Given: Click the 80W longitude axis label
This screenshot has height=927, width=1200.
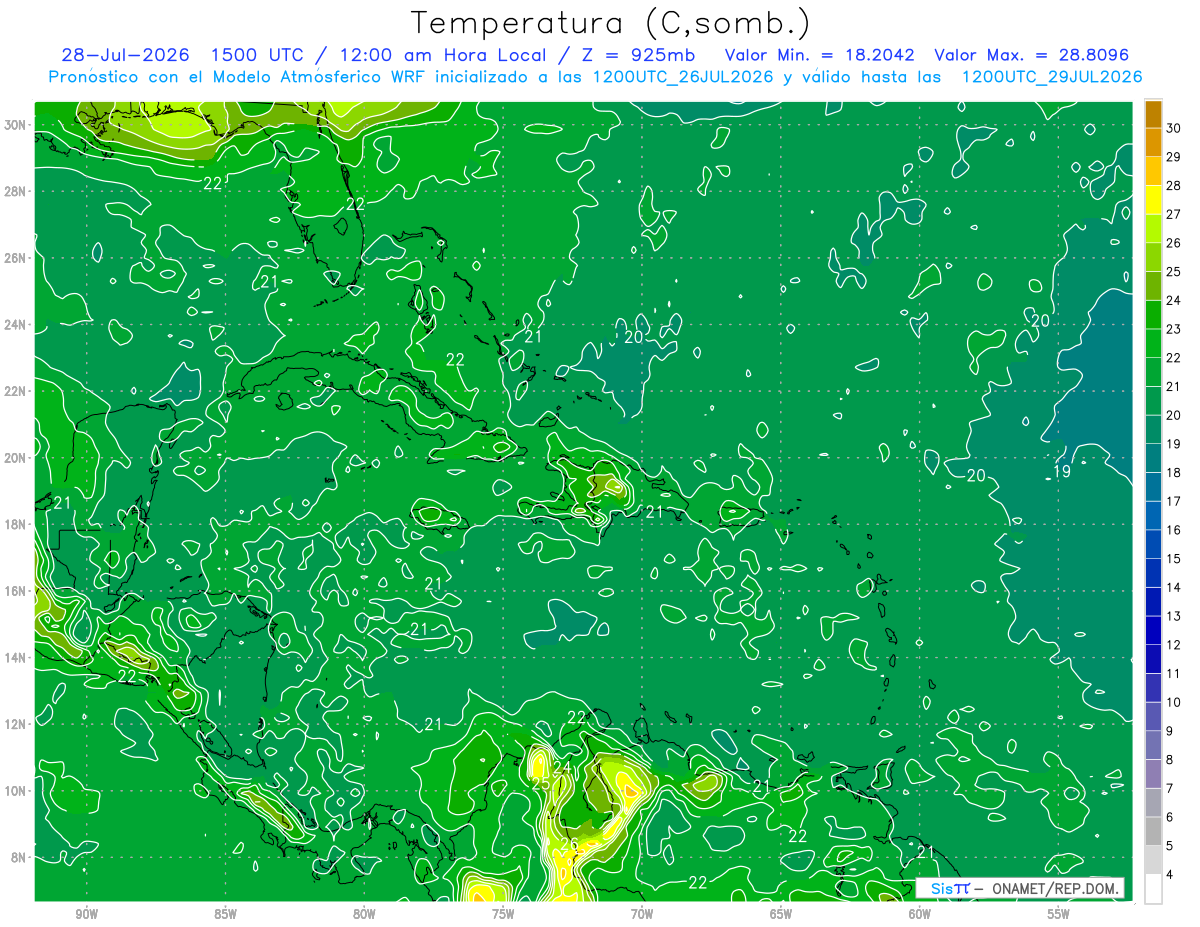Looking at the screenshot, I should pyautogui.click(x=364, y=914).
